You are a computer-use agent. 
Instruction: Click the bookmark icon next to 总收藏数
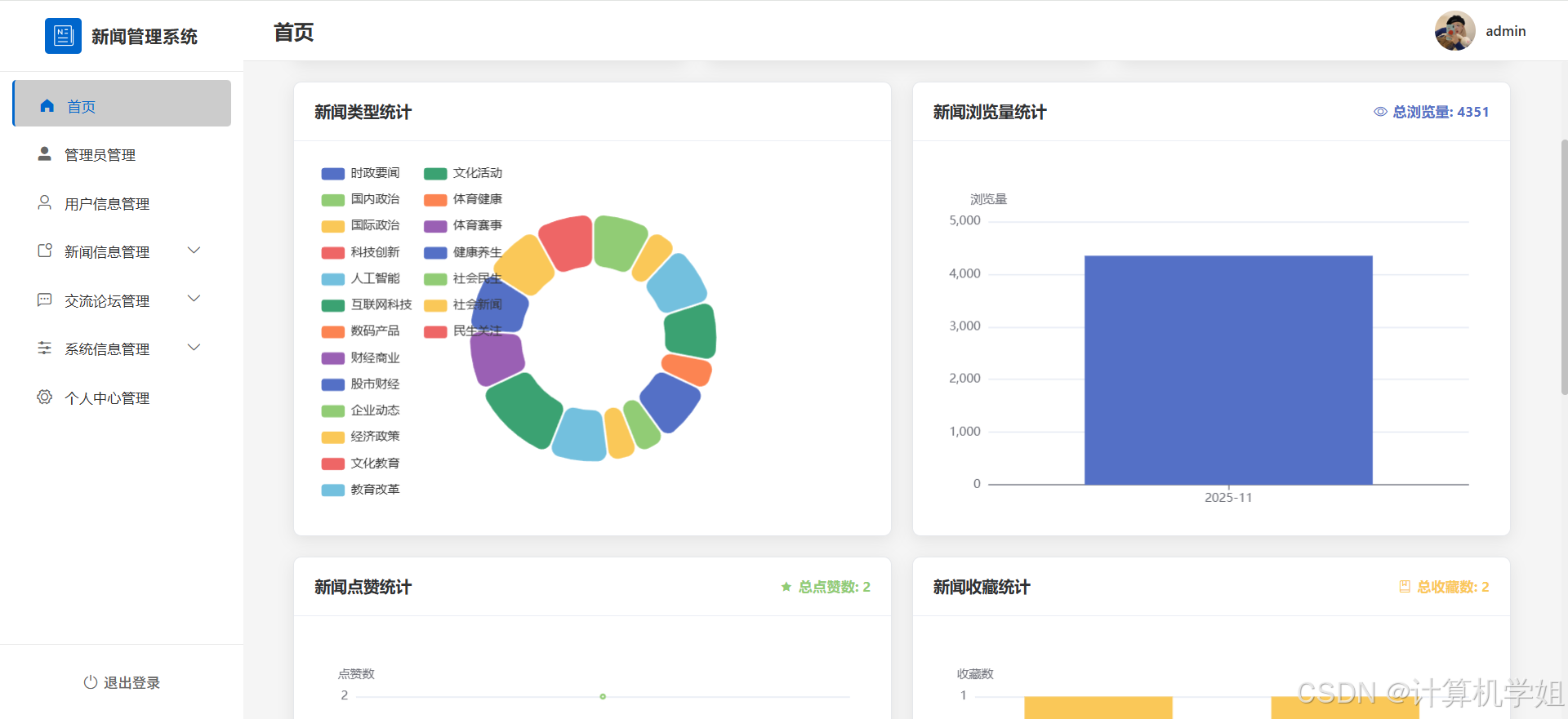pyautogui.click(x=1405, y=587)
